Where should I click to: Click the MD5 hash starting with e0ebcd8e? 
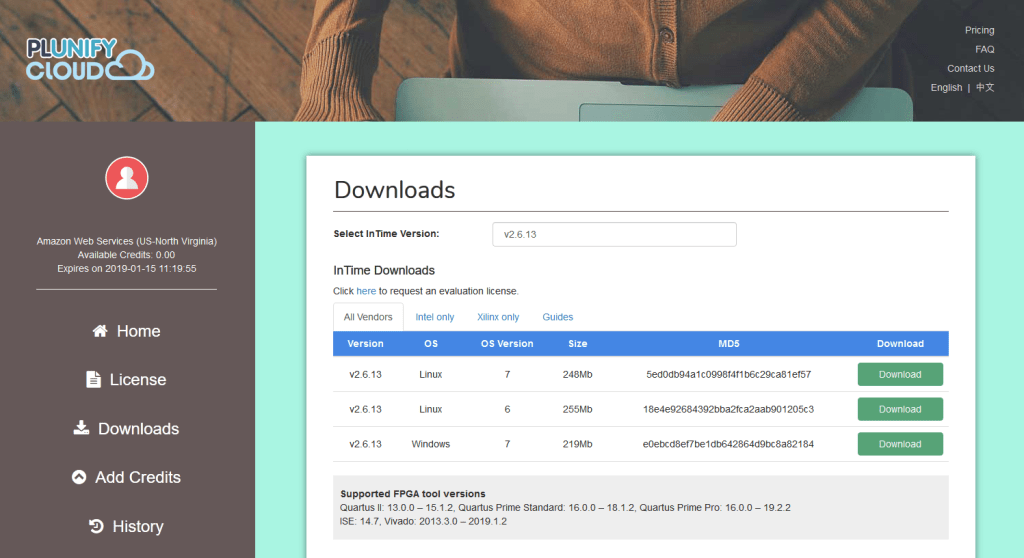728,444
